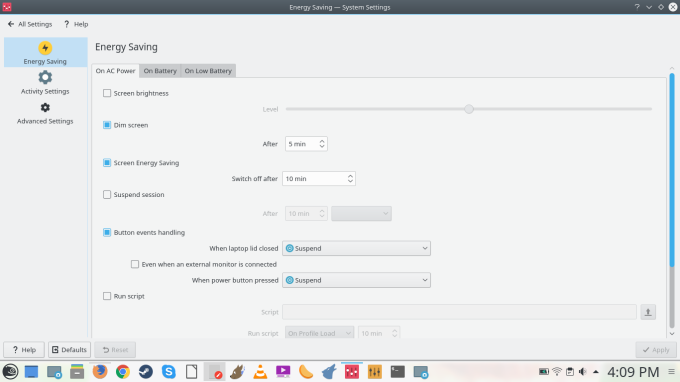The width and height of the screenshot is (680, 382).
Task: Select the On AC Power tab
Action: click(115, 71)
